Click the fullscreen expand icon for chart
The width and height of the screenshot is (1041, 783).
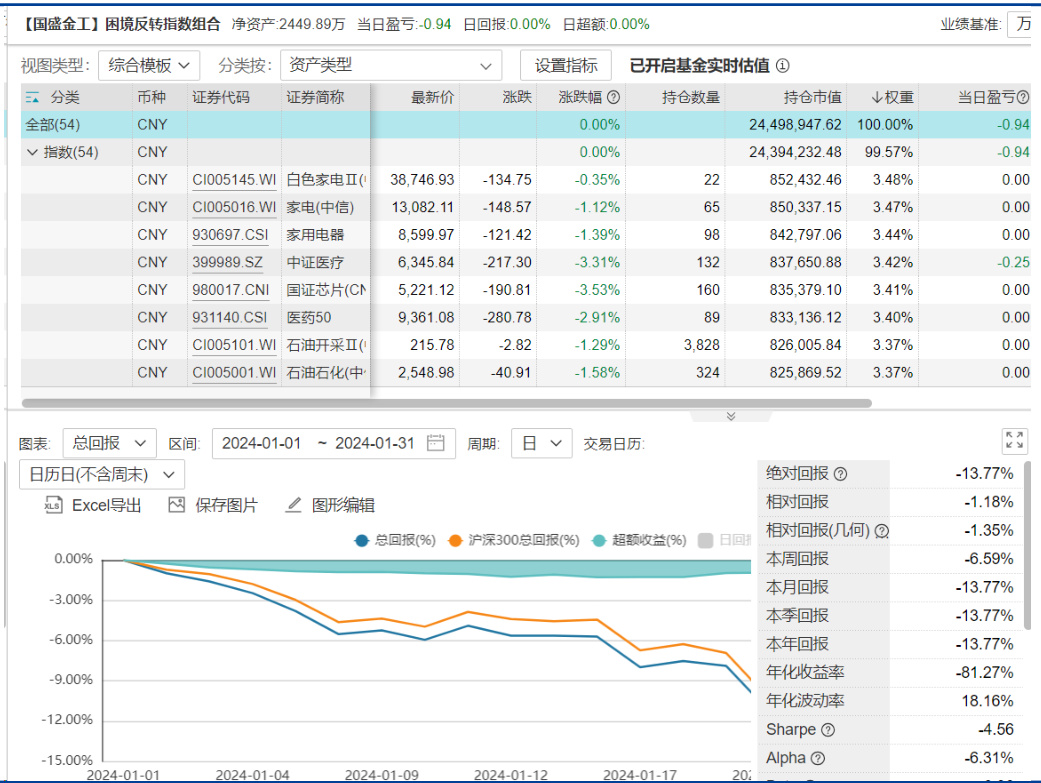[1014, 441]
